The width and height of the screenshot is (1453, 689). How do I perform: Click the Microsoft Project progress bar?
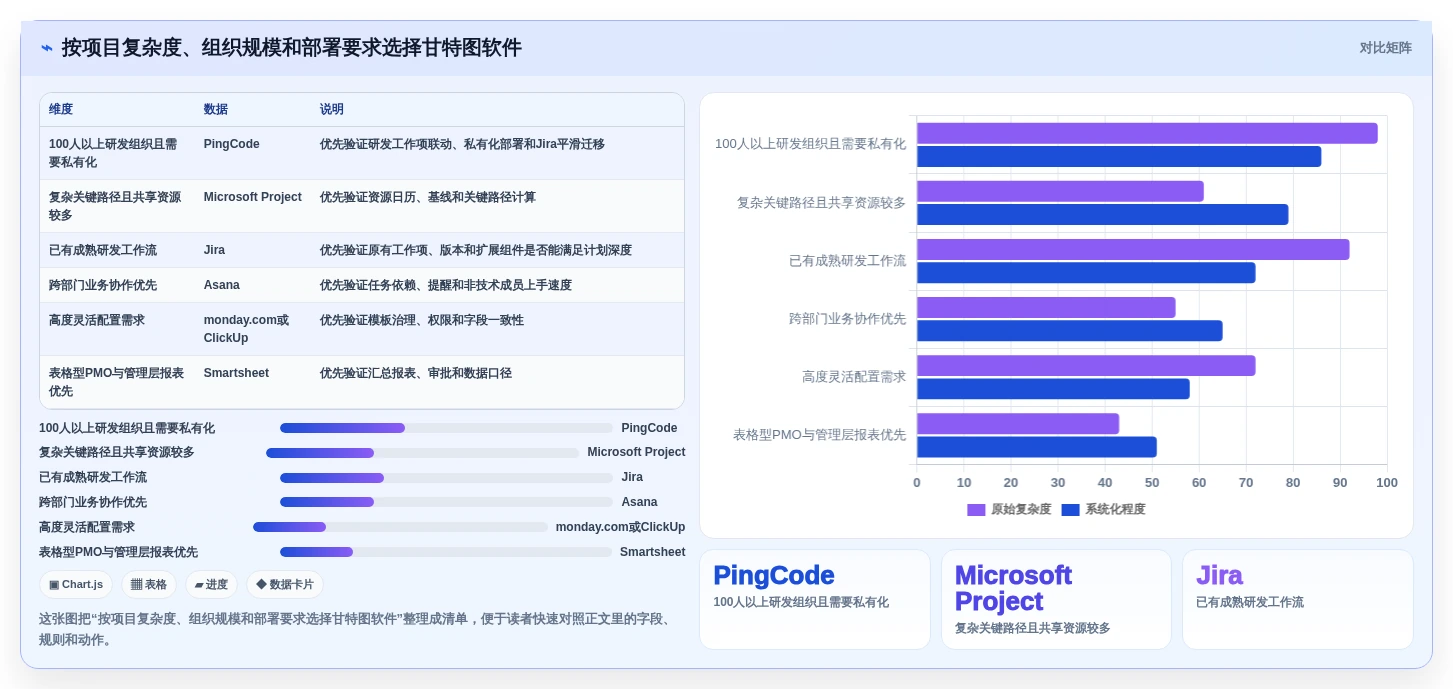click(x=422, y=453)
